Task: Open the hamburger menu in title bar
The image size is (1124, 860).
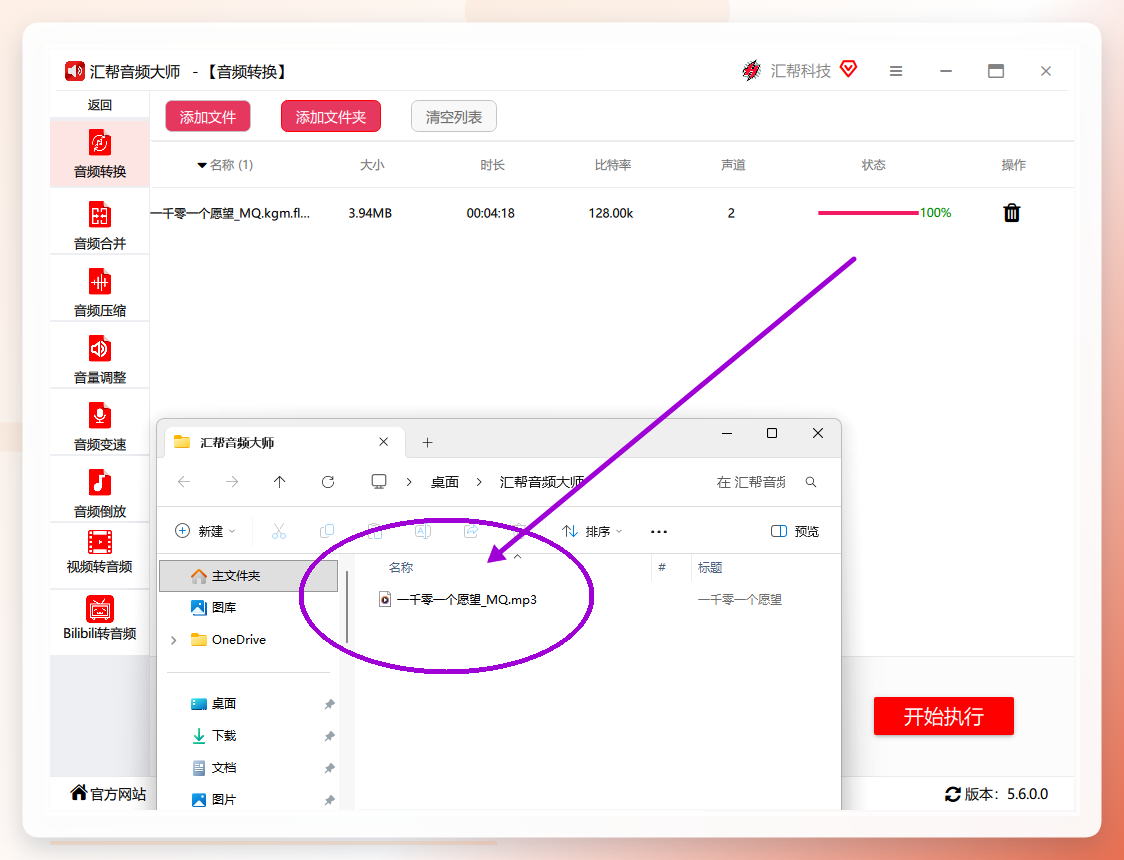Action: (895, 71)
